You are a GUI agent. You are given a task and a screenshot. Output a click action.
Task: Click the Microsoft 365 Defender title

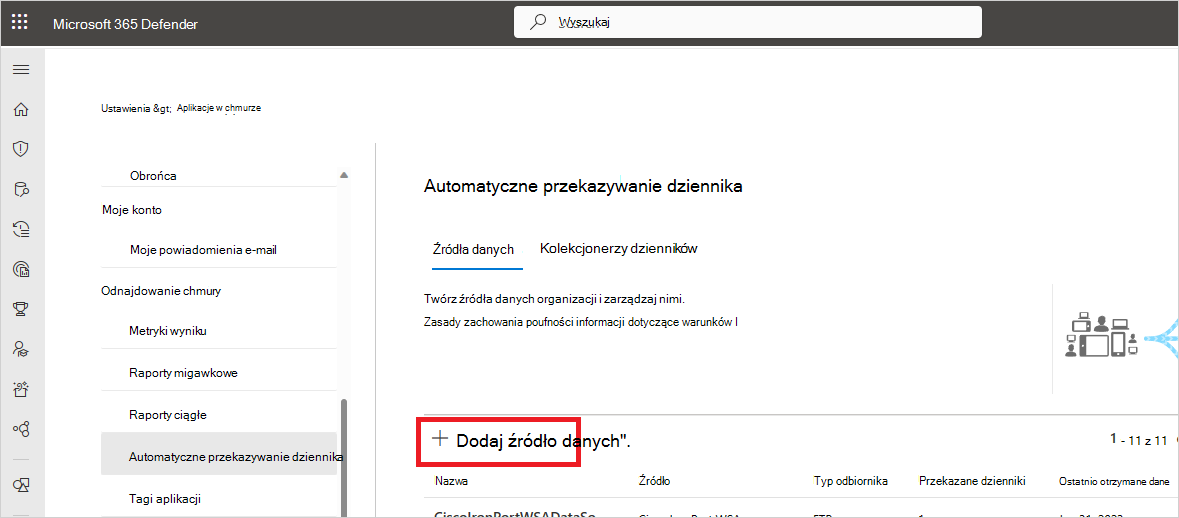point(126,24)
